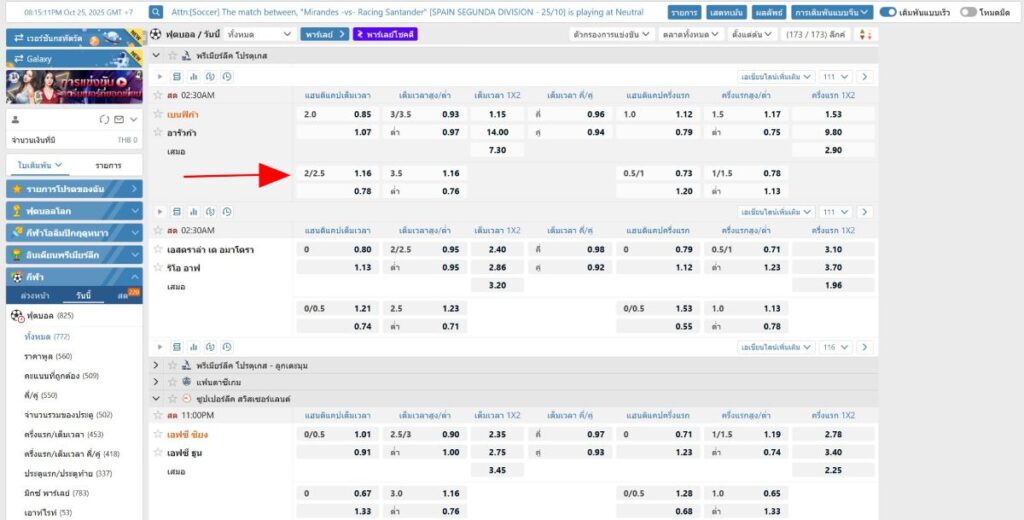Viewport: 1024px width, 520px height.
Task: Click the refresh balance icon in account panel
Action: (x=104, y=119)
